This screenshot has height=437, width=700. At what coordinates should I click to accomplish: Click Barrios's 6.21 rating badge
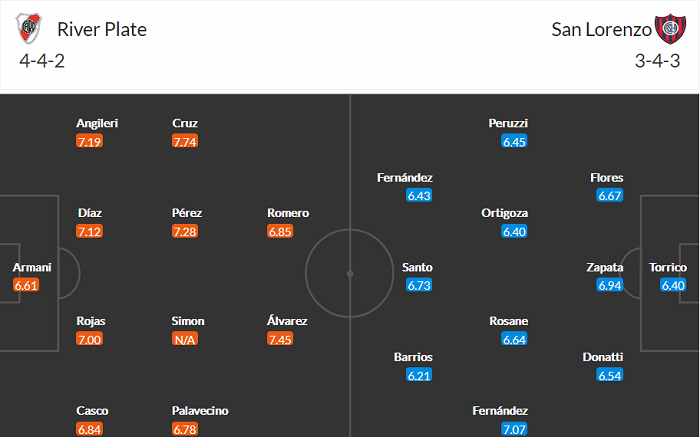click(x=419, y=376)
